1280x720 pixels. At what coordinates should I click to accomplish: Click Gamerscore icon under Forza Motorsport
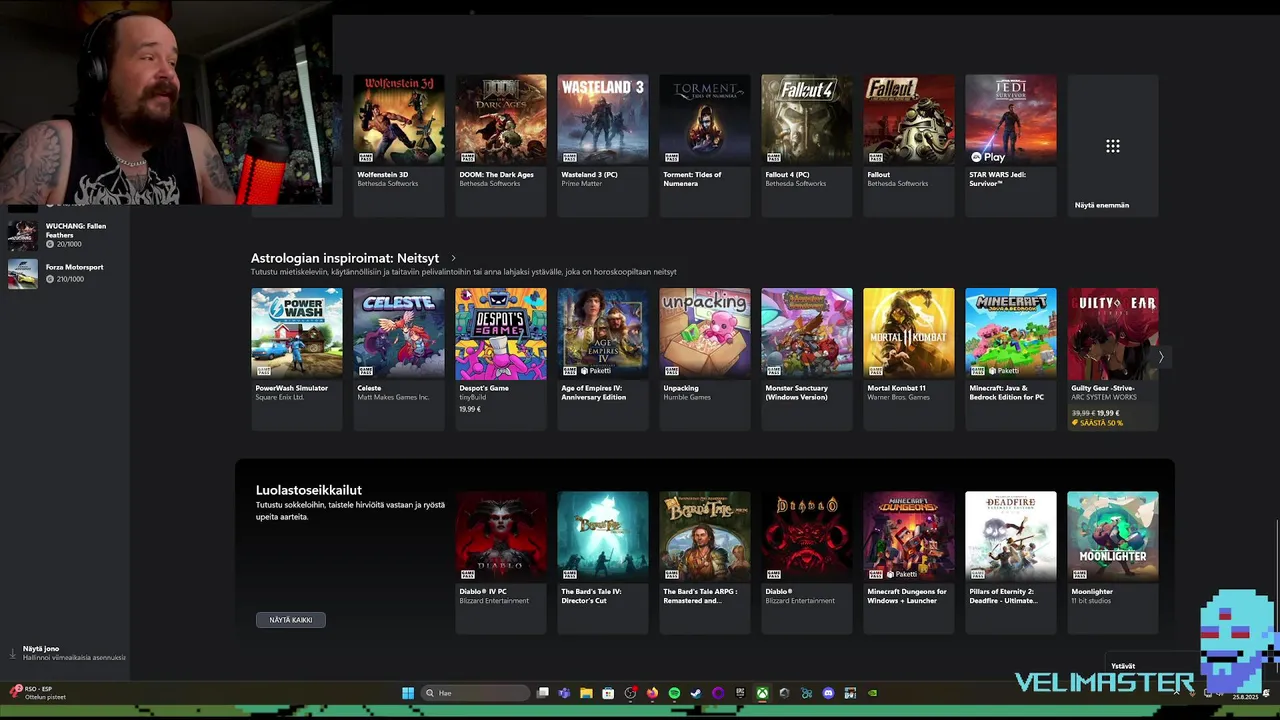[x=50, y=279]
